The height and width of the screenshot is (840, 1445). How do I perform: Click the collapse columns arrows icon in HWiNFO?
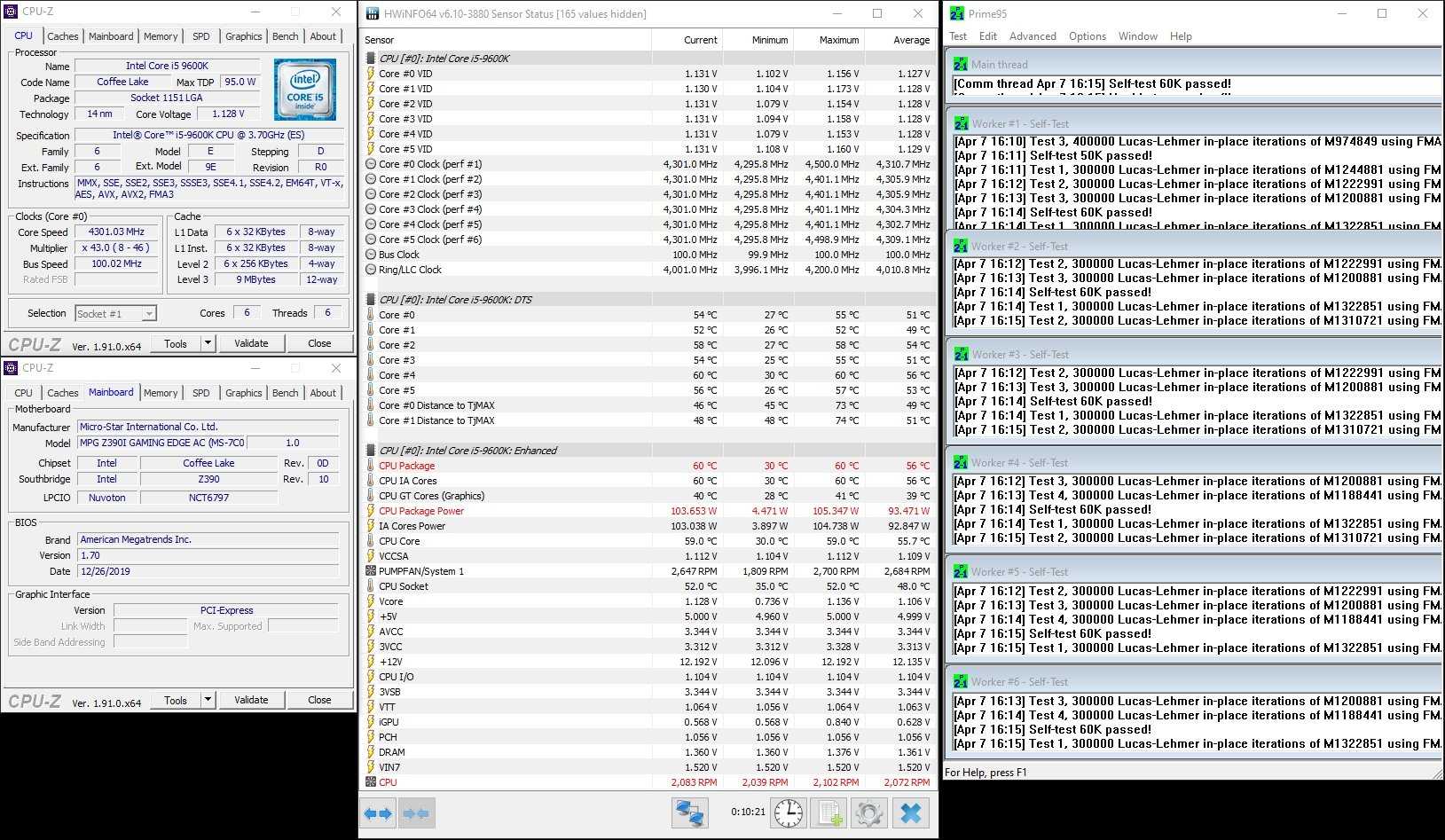pos(416,813)
